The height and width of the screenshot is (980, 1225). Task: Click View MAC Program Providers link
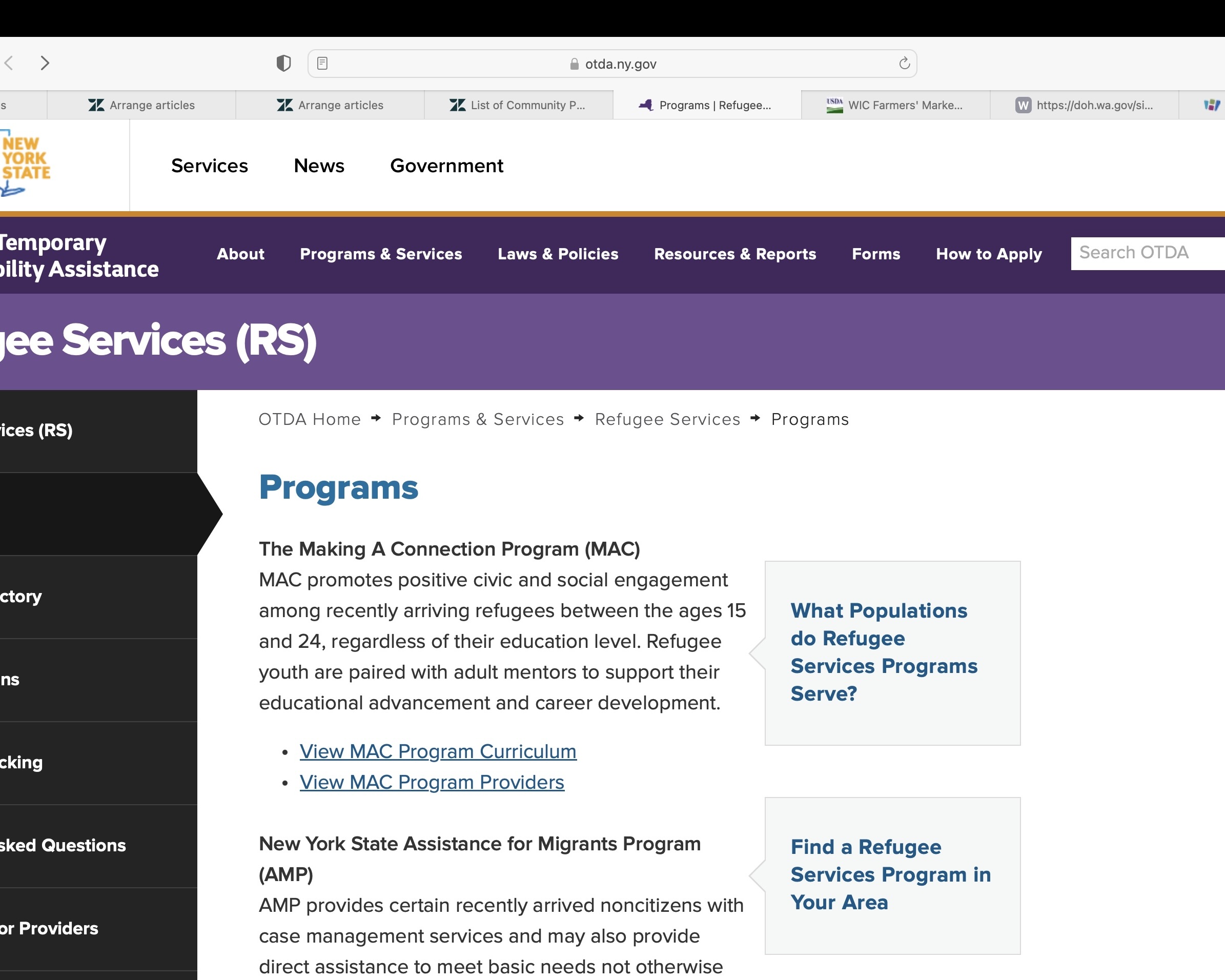click(432, 782)
